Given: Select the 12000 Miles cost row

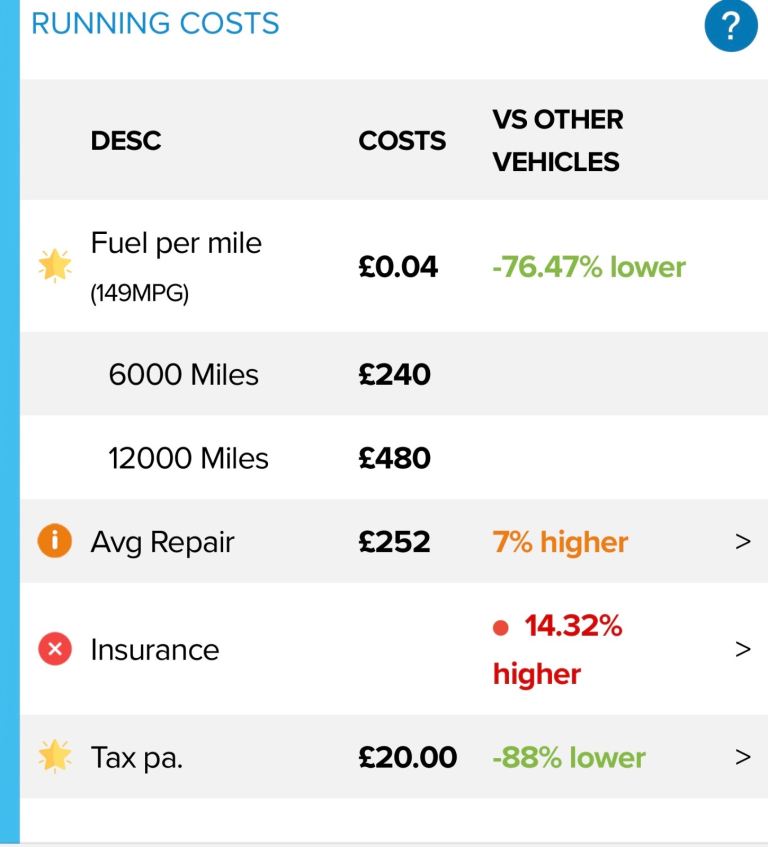Looking at the screenshot, I should [189, 459].
